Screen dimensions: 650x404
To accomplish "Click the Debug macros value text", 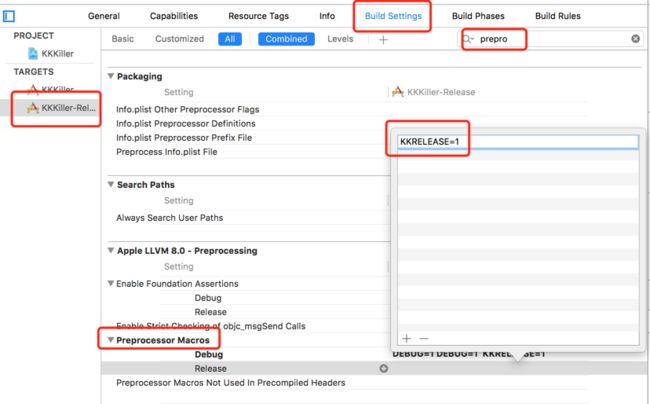I will pos(468,354).
